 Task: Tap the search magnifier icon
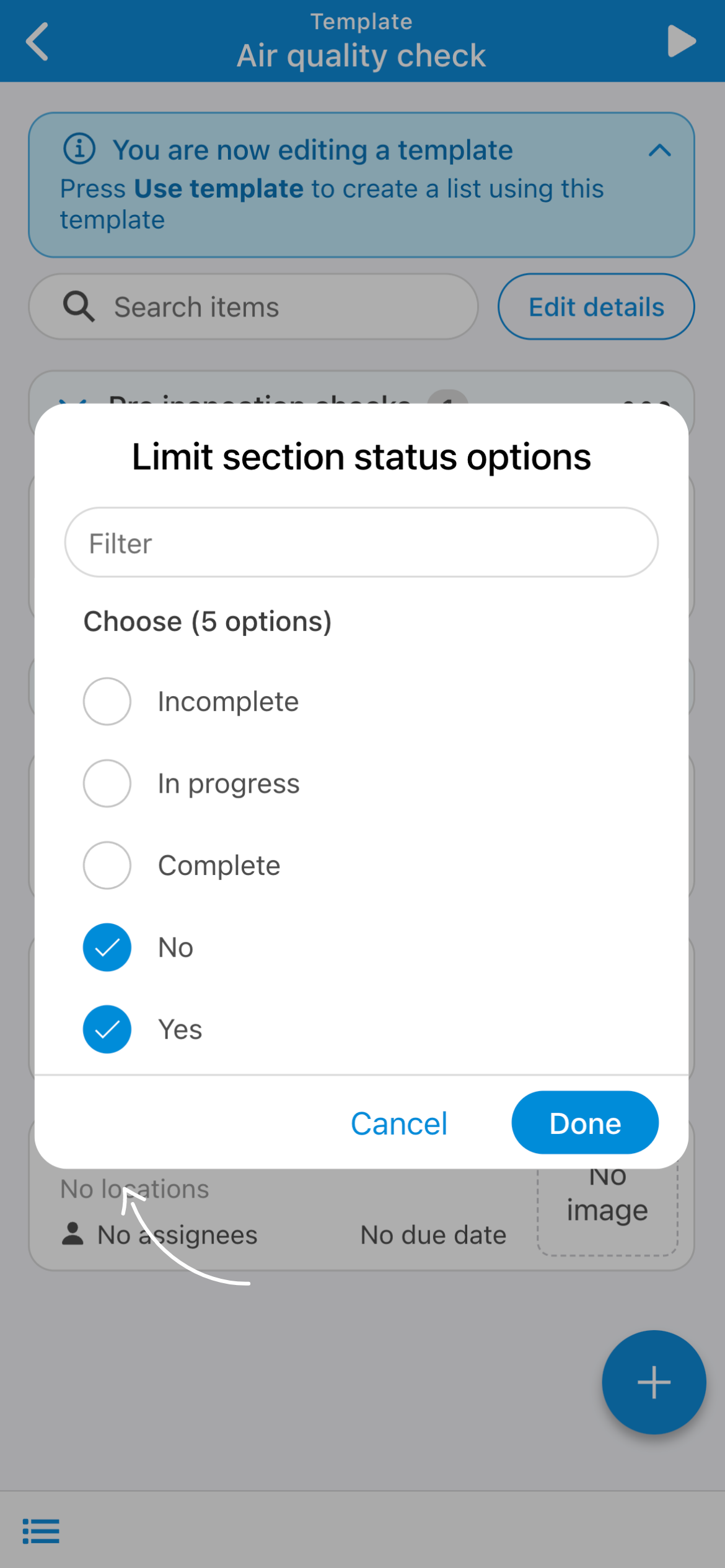click(x=79, y=307)
